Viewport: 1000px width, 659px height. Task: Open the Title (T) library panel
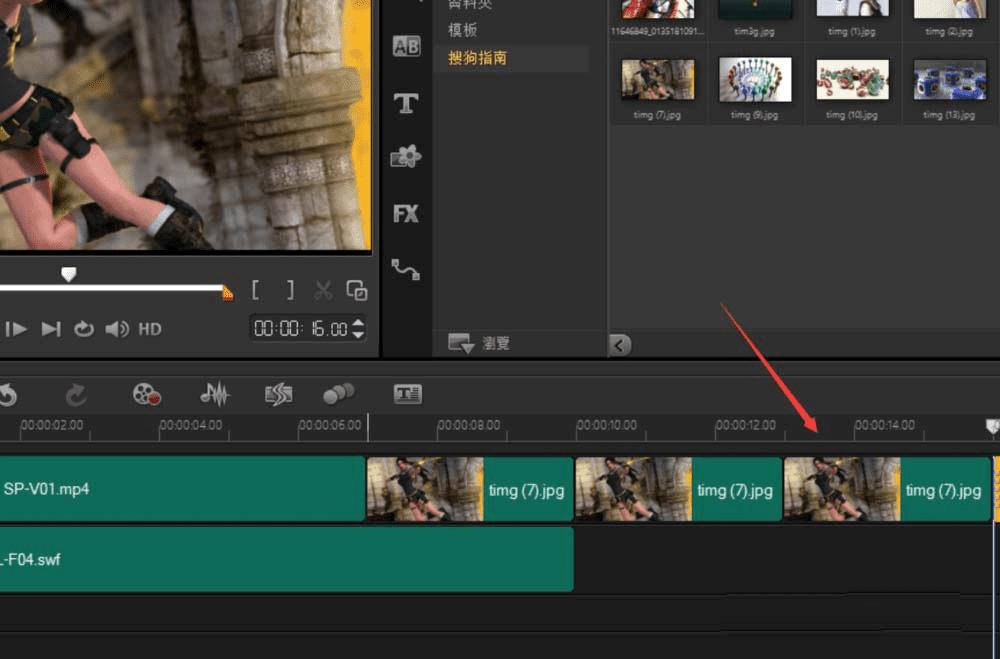[406, 103]
